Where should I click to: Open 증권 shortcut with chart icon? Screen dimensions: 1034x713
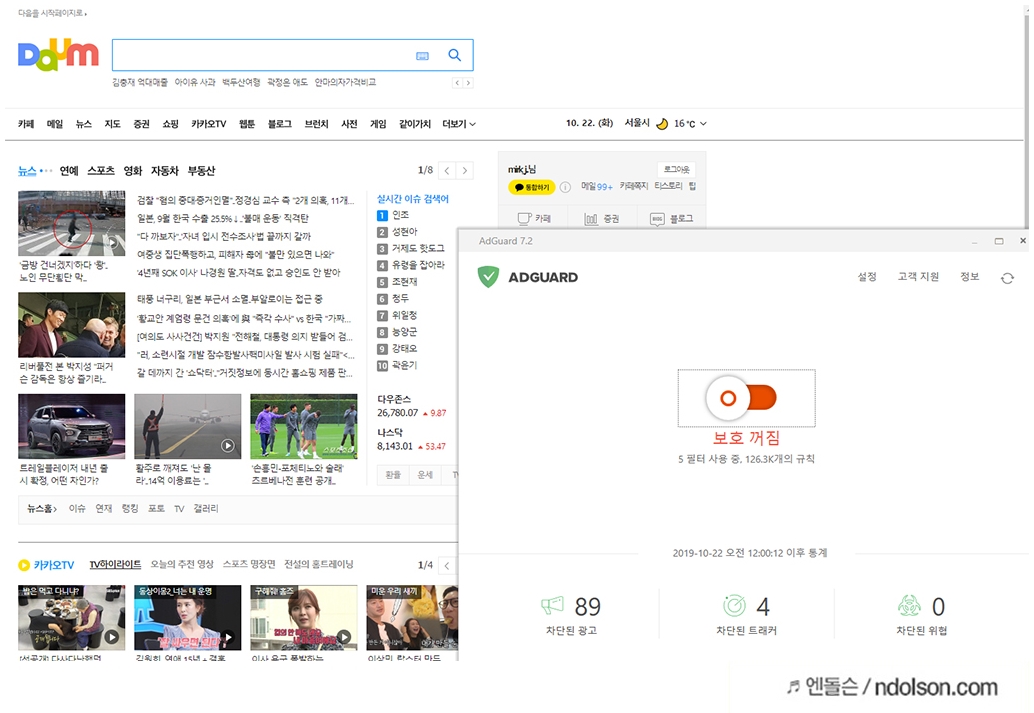click(601, 218)
